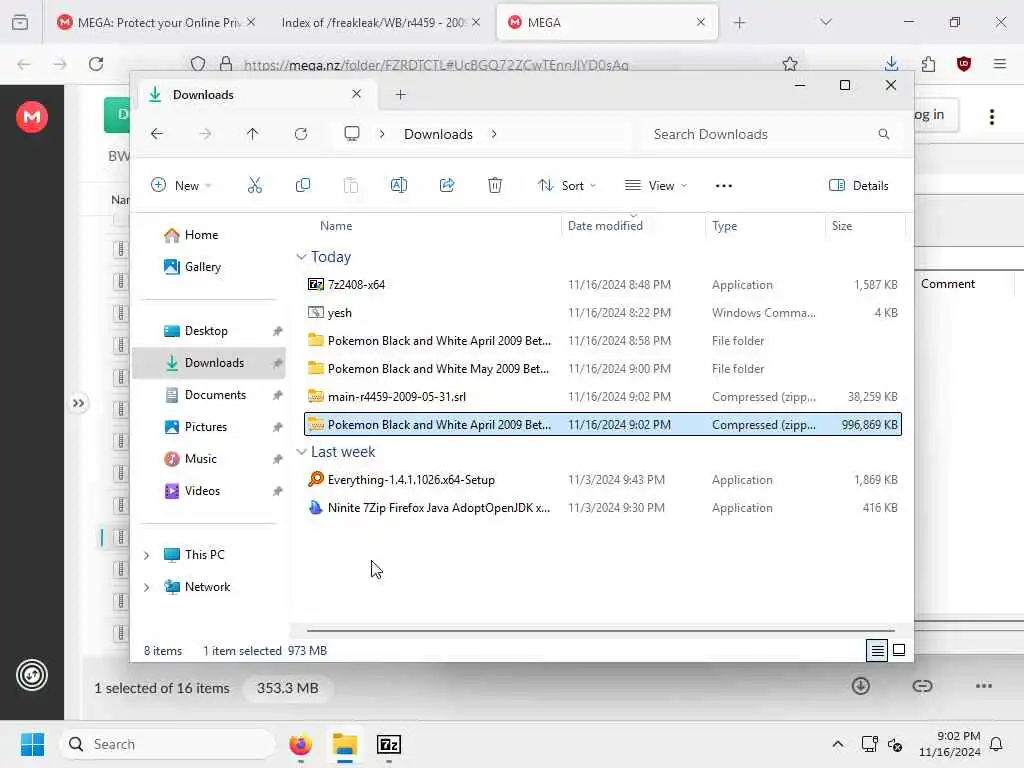Select Pictures in navigation pane

(x=206, y=426)
